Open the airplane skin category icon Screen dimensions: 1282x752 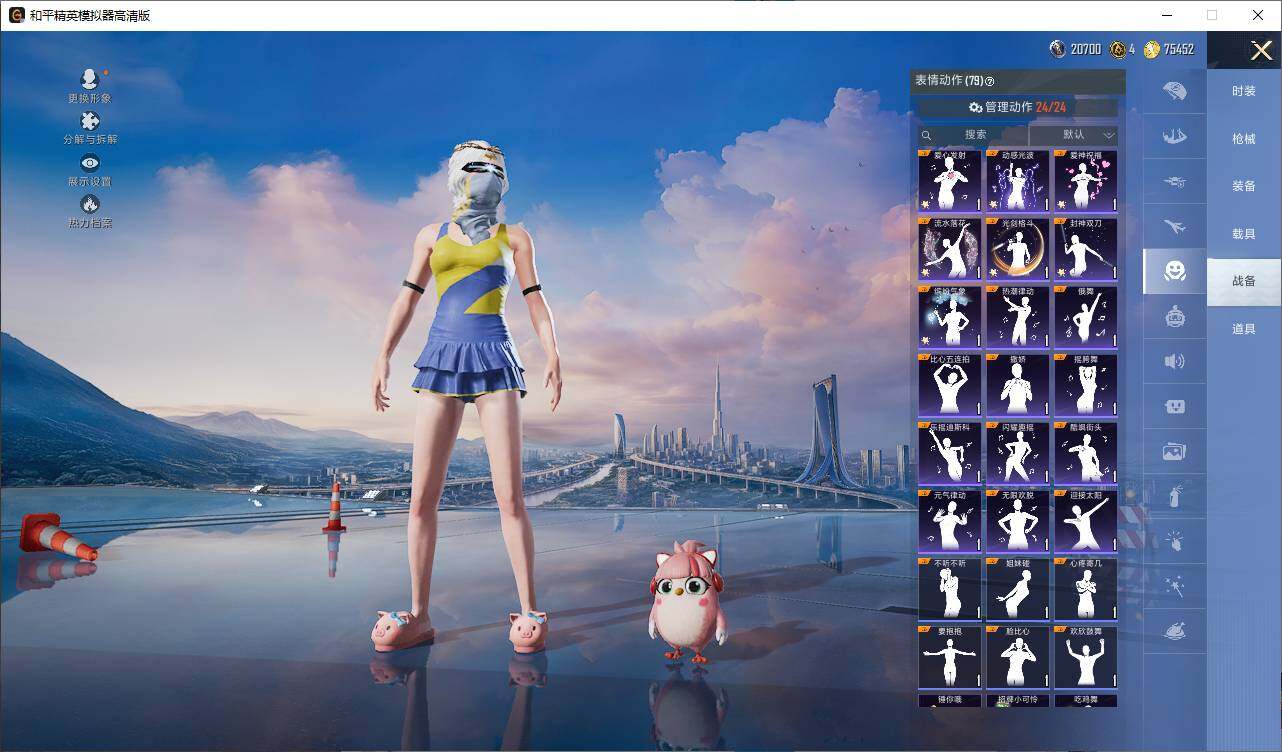[x=1175, y=227]
